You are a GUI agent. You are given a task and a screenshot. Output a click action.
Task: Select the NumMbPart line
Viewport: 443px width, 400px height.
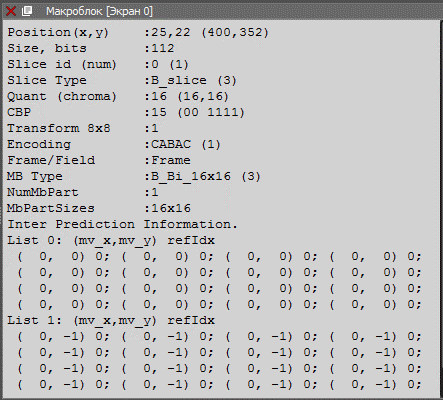(83, 192)
